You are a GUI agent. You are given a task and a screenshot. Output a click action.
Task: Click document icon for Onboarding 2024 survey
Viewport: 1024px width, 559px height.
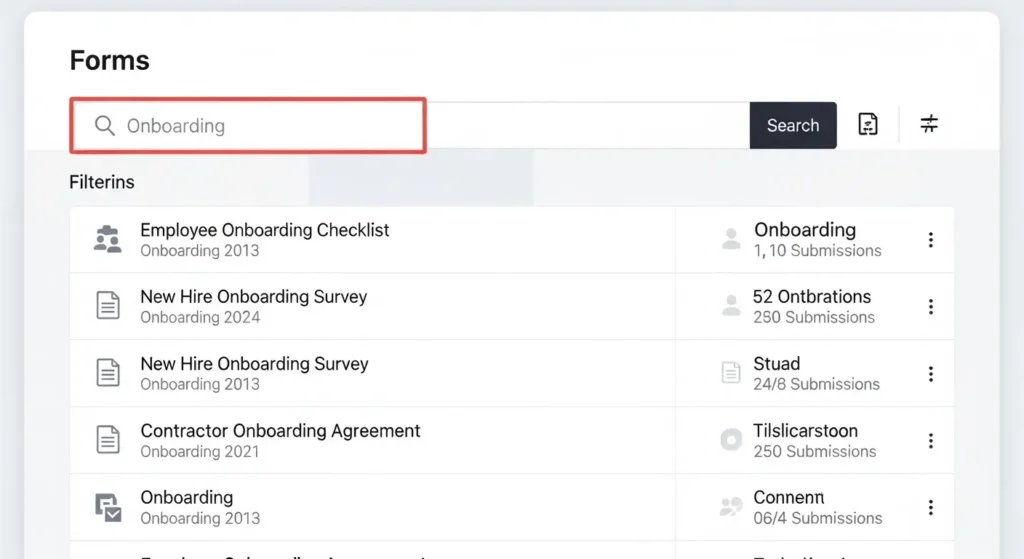pyautogui.click(x=107, y=306)
